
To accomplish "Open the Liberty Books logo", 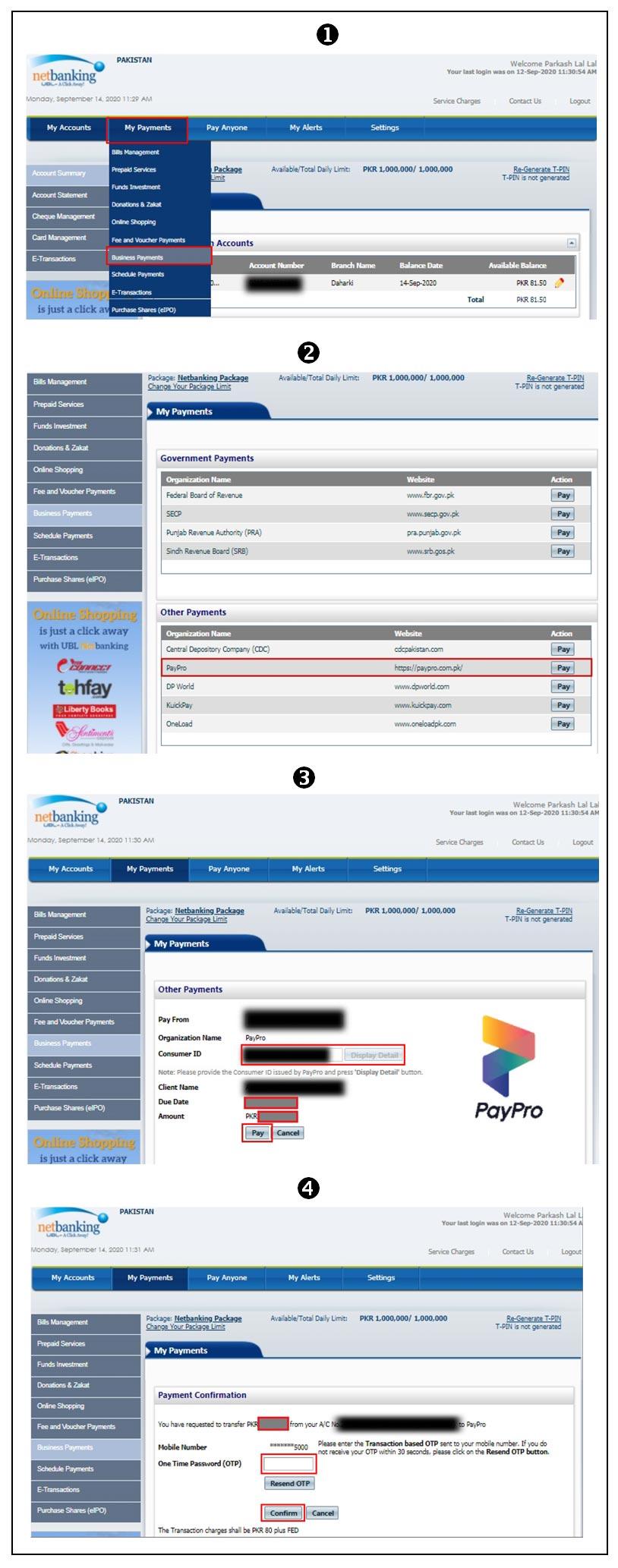I will (x=84, y=710).
